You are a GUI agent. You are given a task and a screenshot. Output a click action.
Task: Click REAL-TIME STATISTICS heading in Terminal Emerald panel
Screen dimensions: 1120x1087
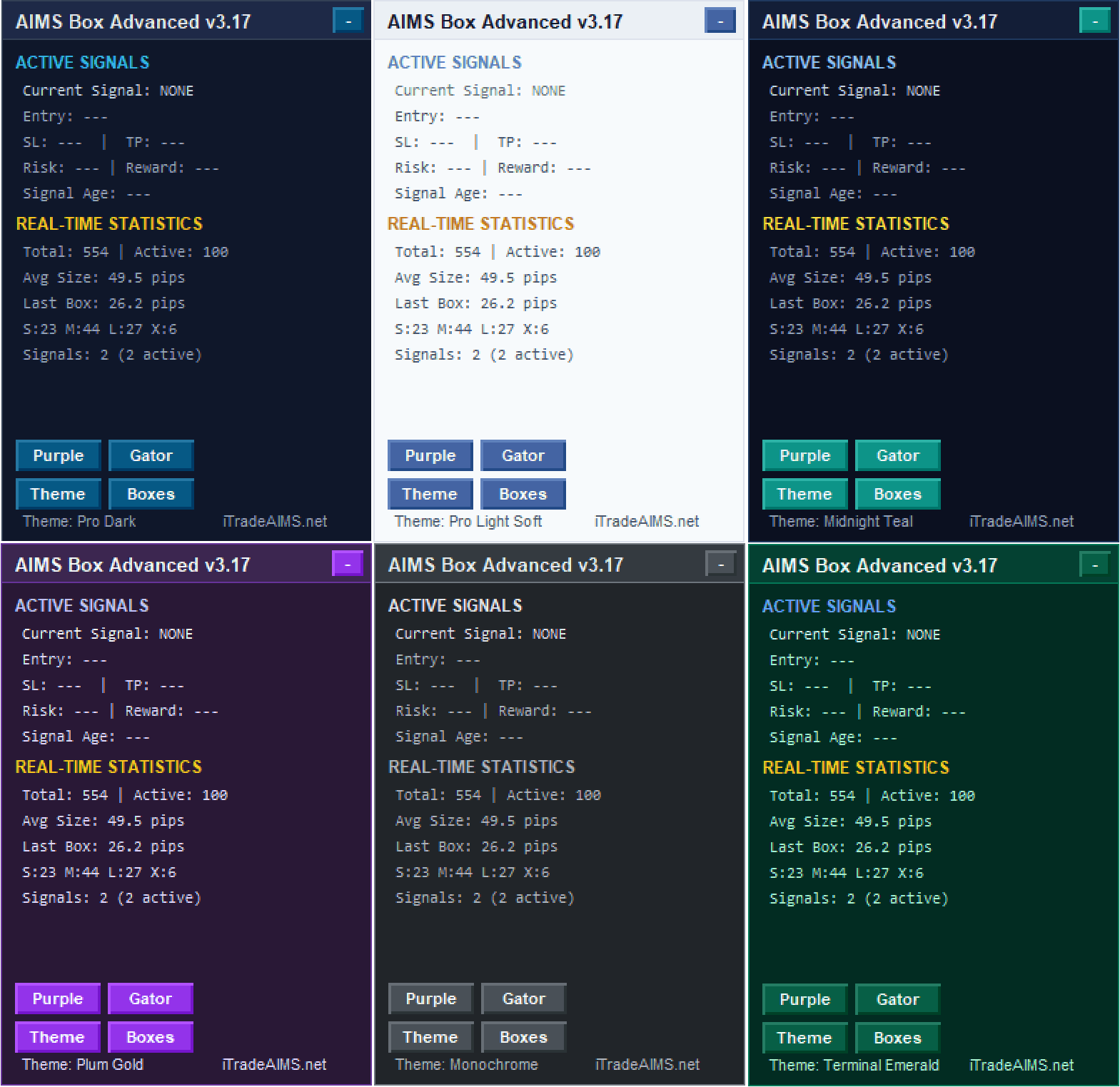[856, 768]
